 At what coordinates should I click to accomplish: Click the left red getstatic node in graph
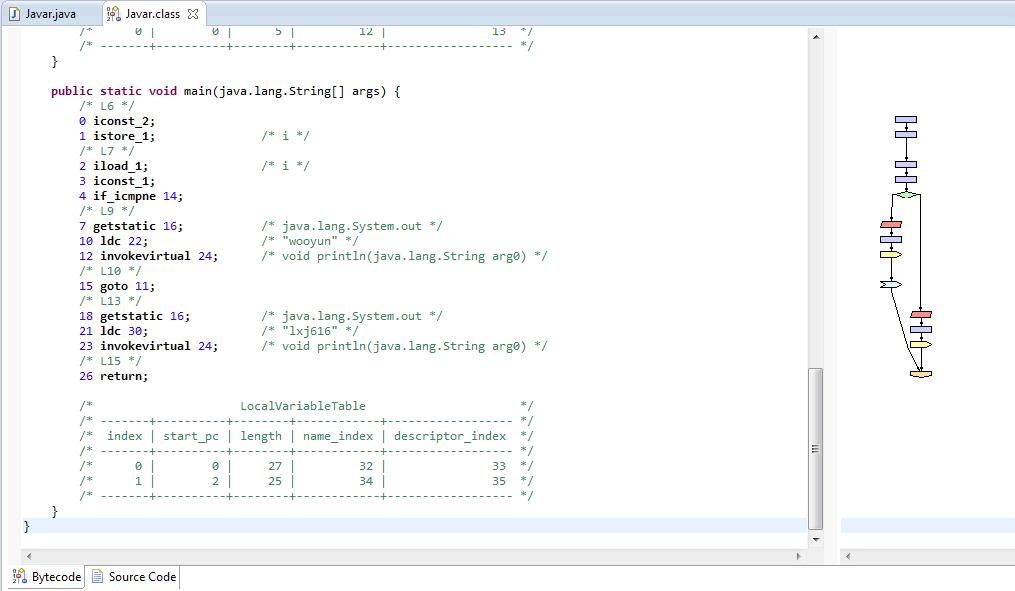(x=891, y=225)
